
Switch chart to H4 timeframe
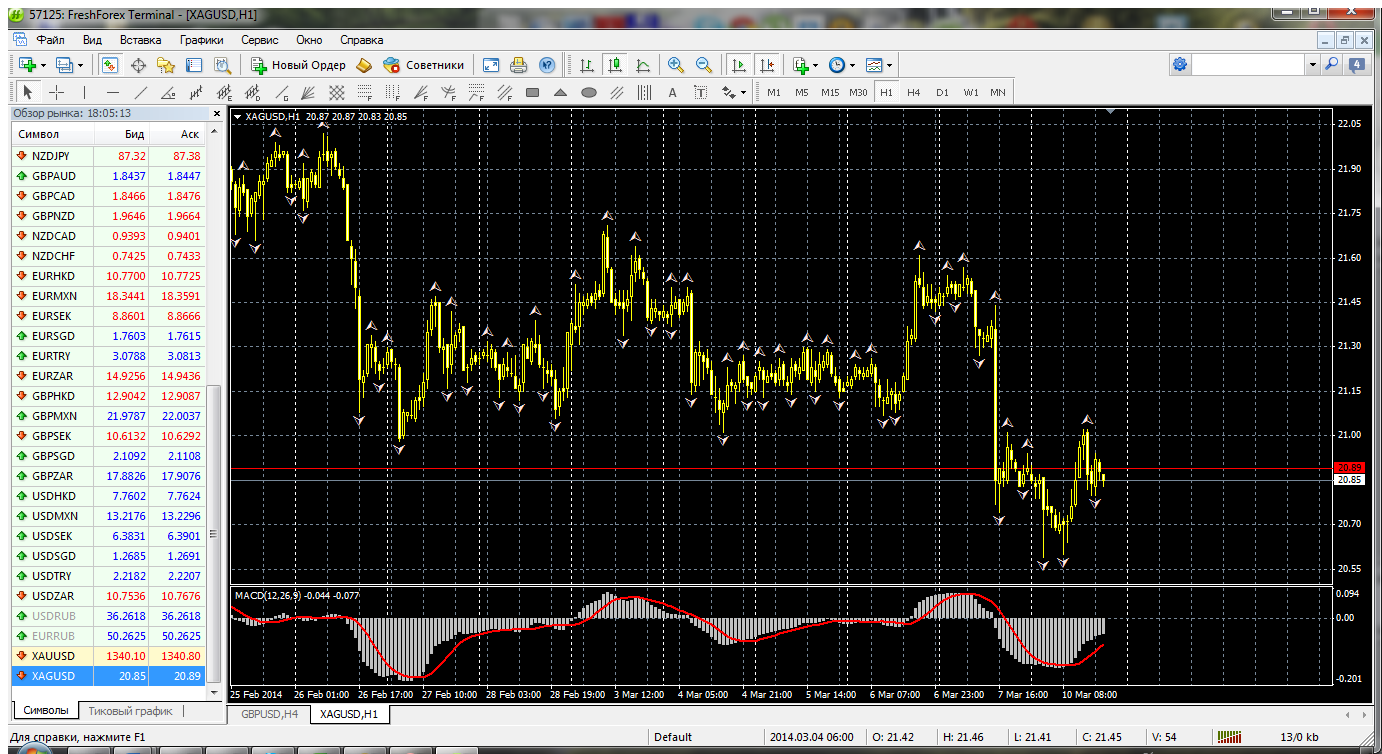click(913, 93)
